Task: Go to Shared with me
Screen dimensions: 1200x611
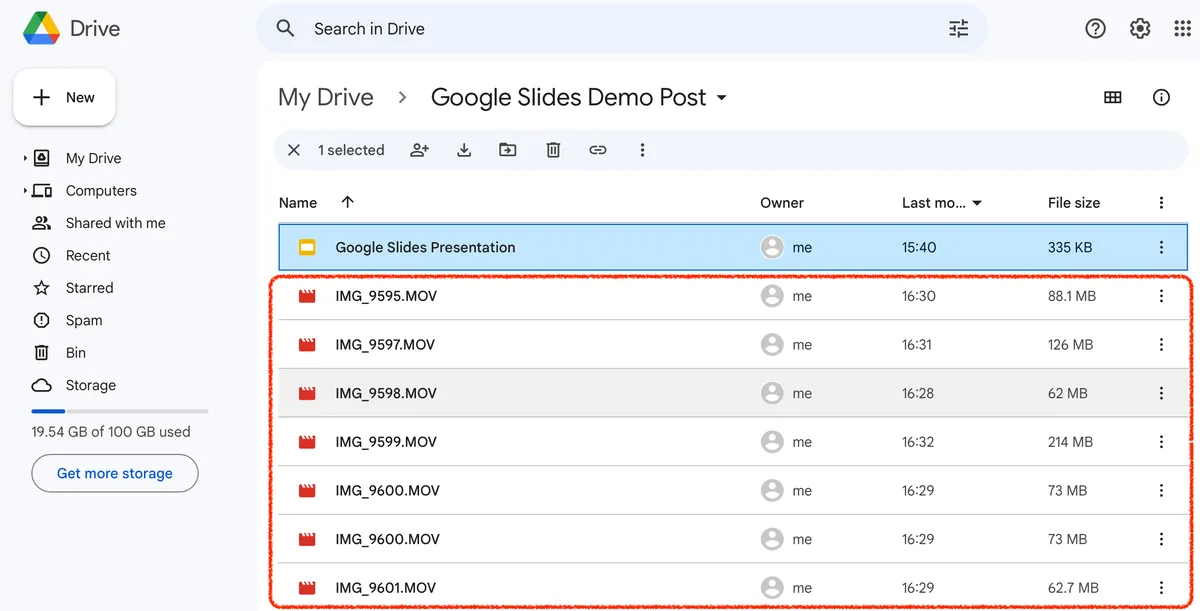Action: [x=115, y=223]
